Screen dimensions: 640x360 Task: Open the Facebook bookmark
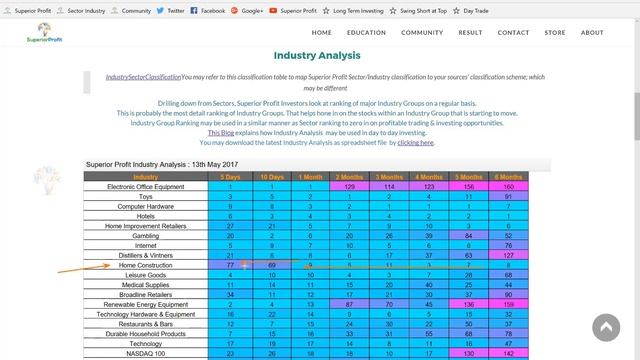pyautogui.click(x=208, y=11)
